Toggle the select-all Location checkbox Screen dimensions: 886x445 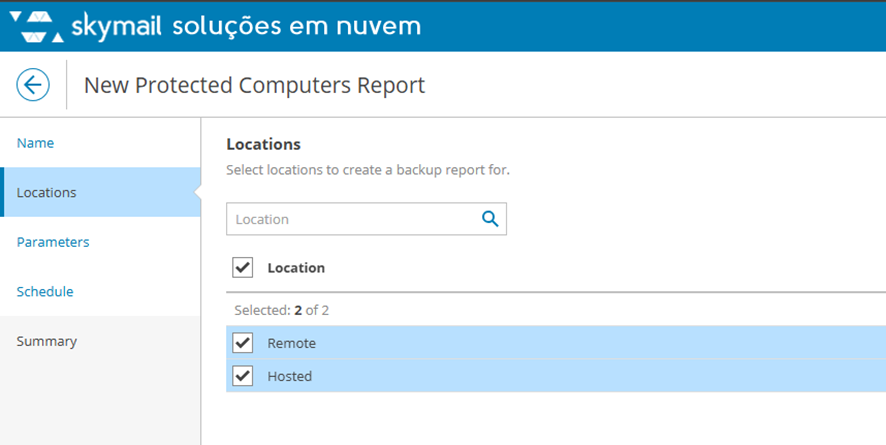(x=242, y=267)
